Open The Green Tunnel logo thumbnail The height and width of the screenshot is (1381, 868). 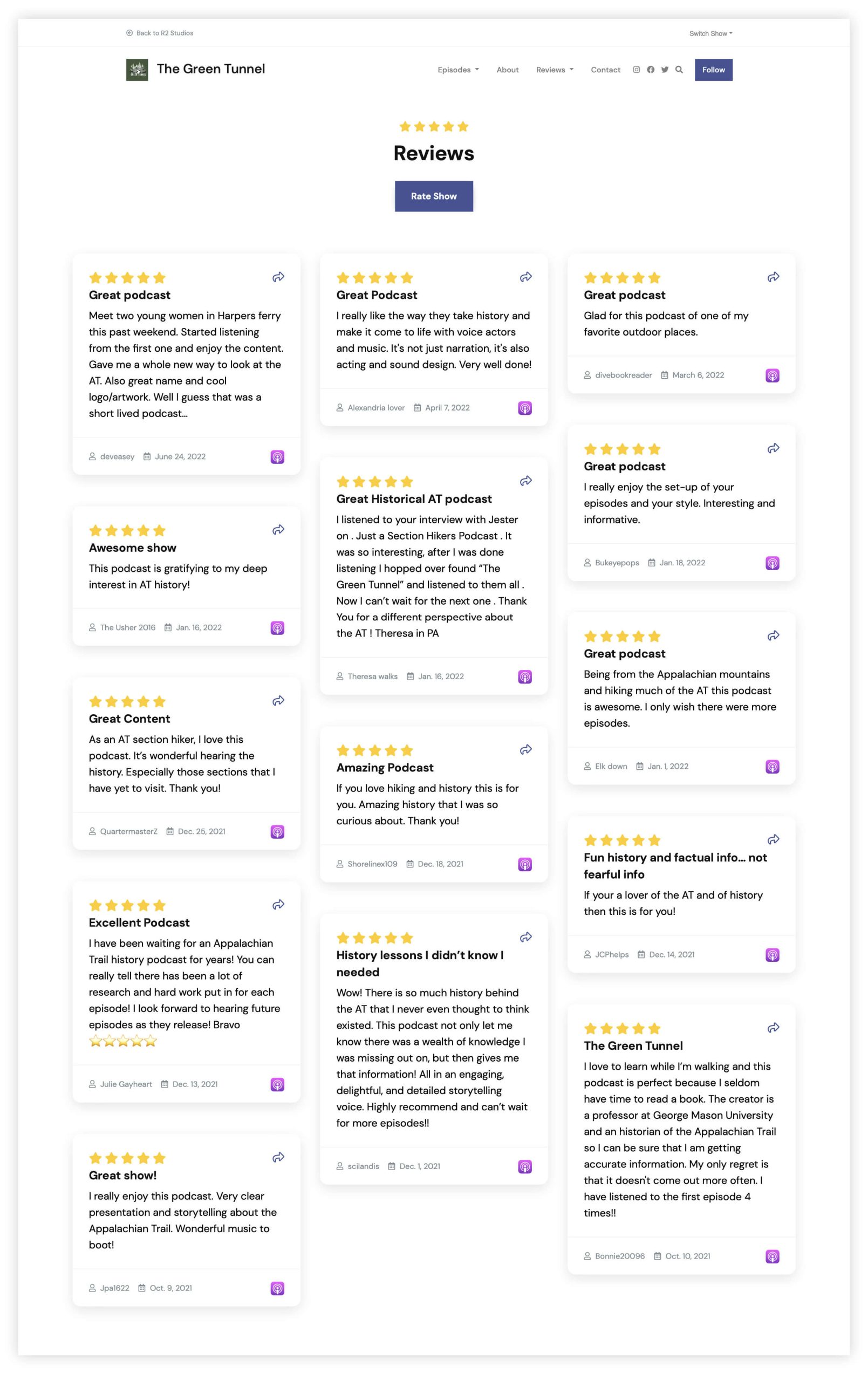[137, 70]
